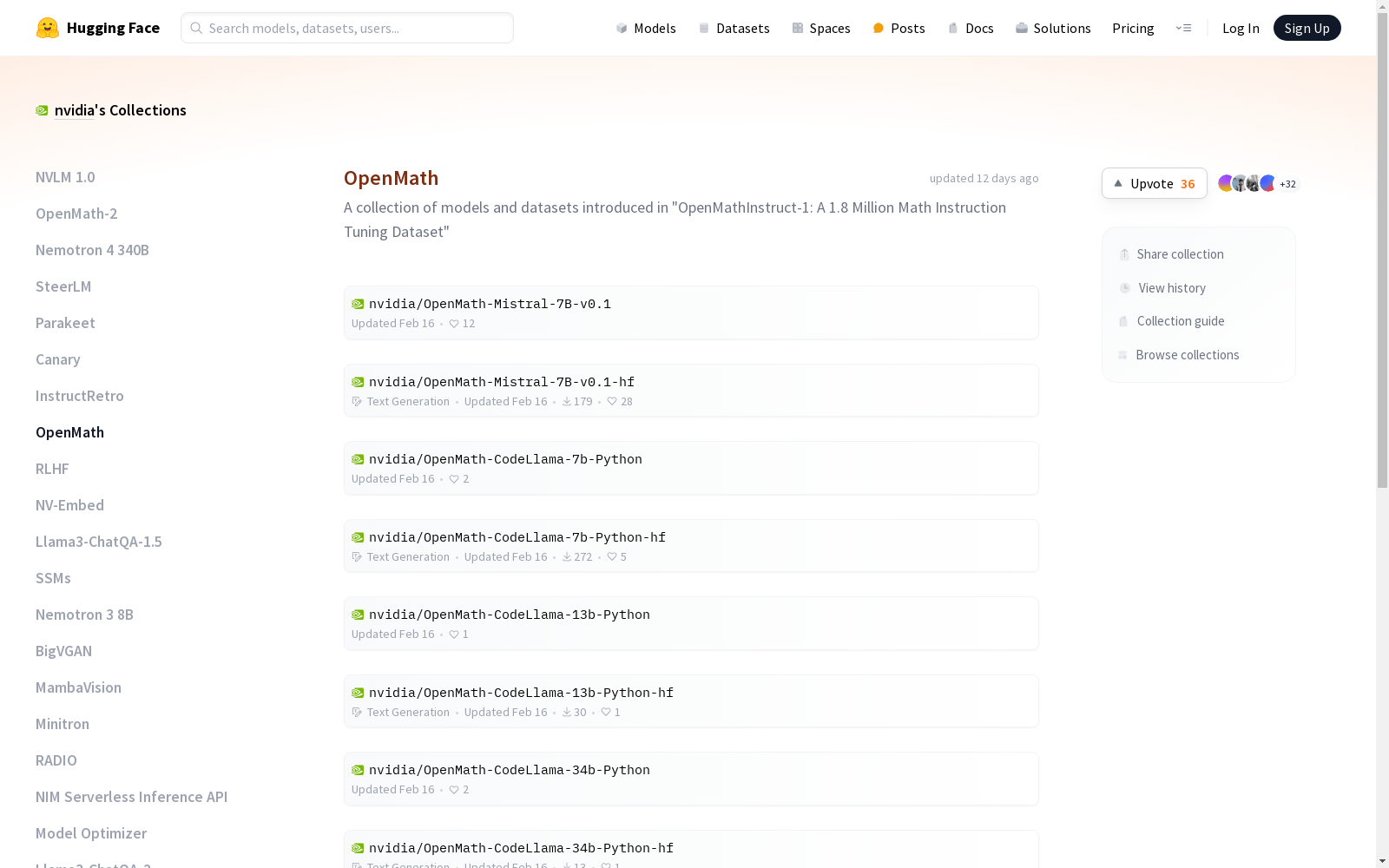Click the NVIDIA logo on OpenMath-CodeLlama-7b-Python card
The width and height of the screenshot is (1389, 868).
(357, 459)
